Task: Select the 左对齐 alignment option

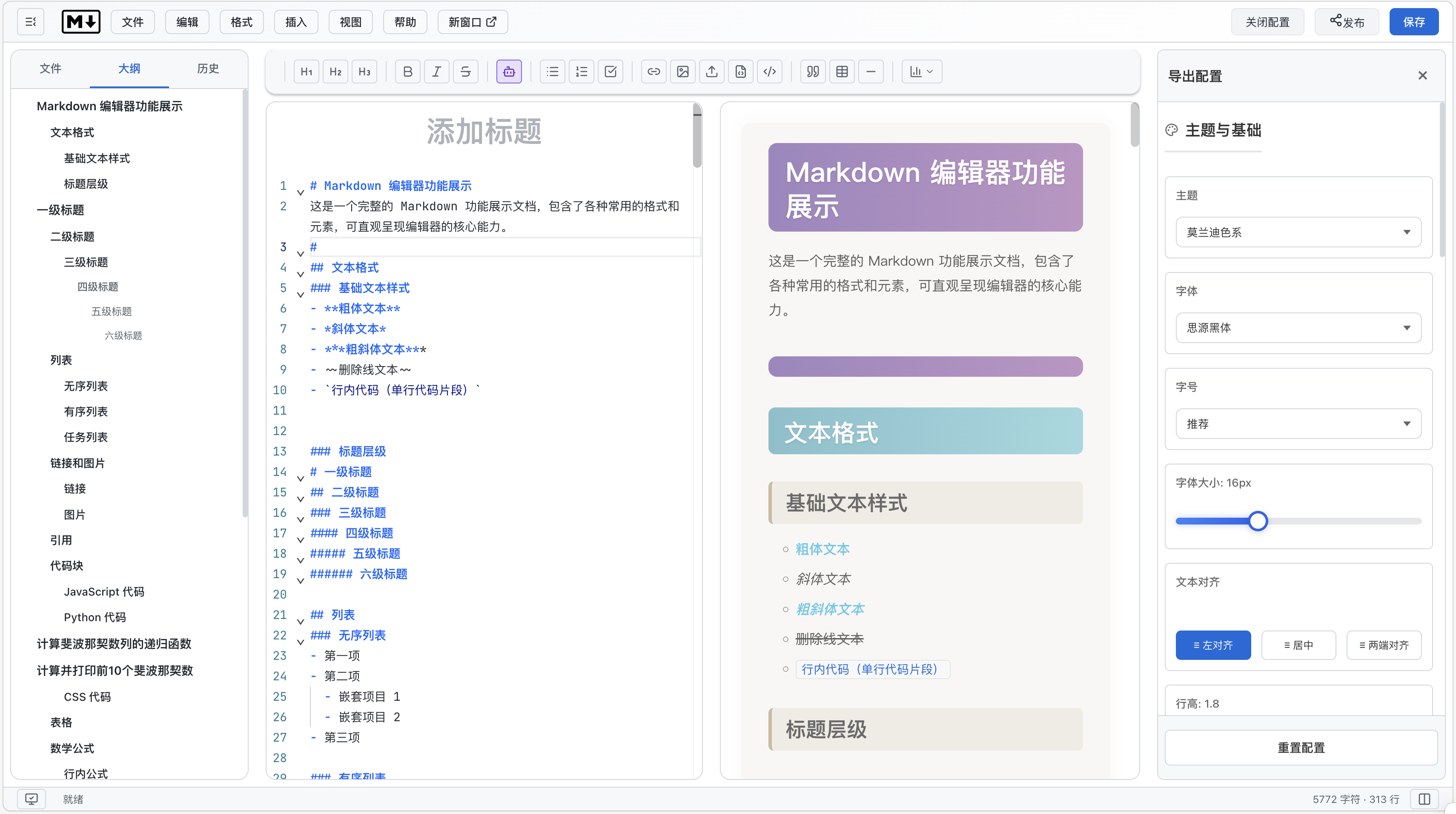Action: (1213, 645)
